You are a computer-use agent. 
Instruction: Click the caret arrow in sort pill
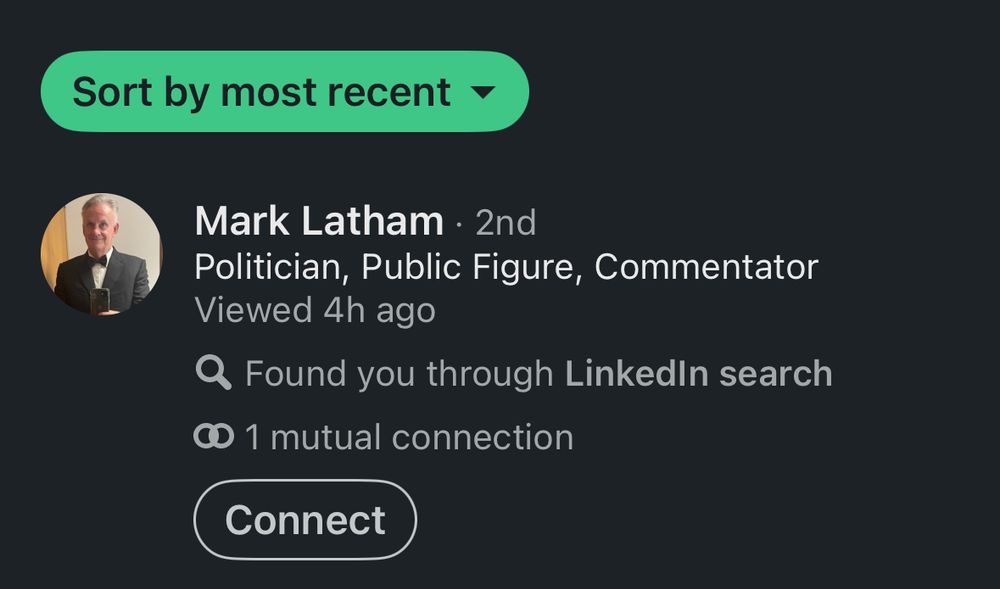click(x=483, y=93)
